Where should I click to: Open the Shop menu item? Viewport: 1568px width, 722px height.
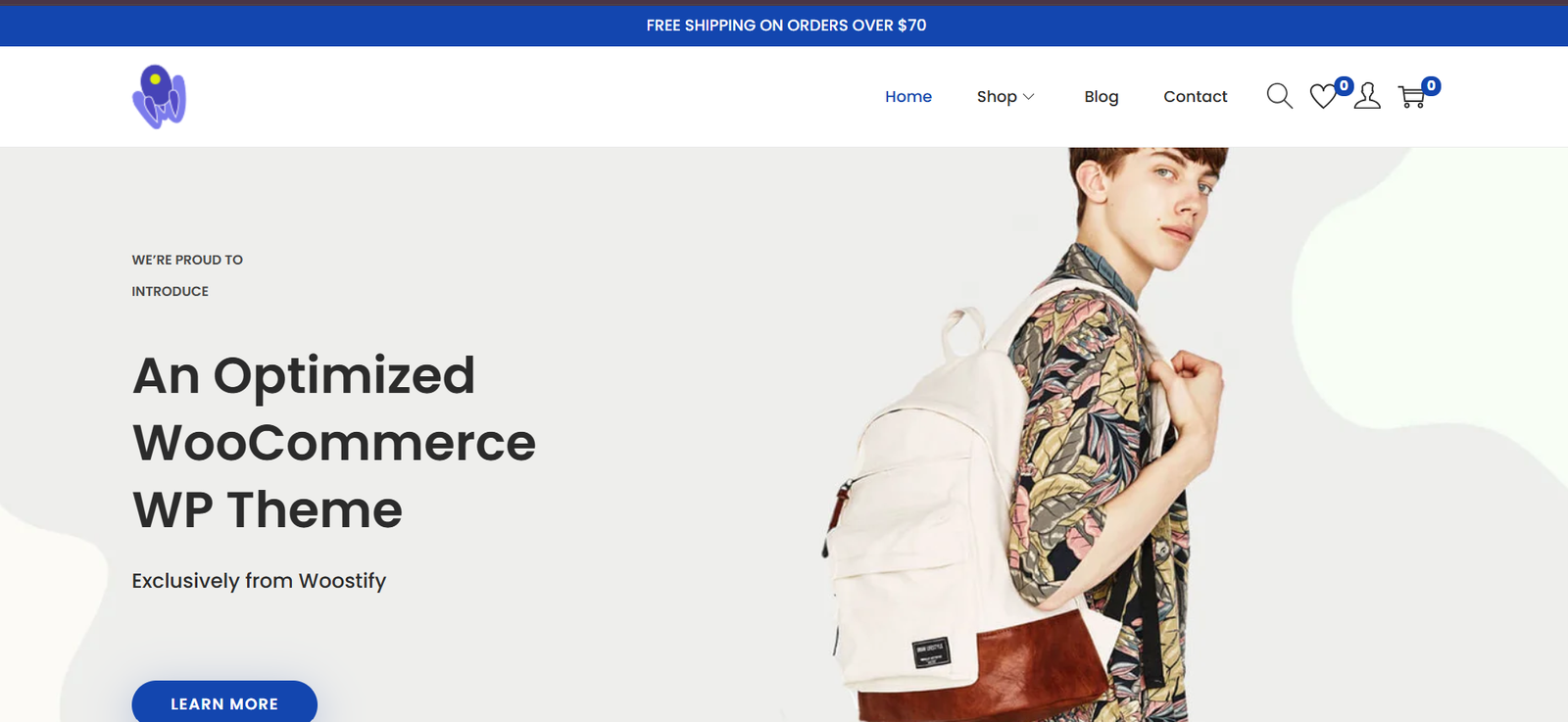(997, 96)
